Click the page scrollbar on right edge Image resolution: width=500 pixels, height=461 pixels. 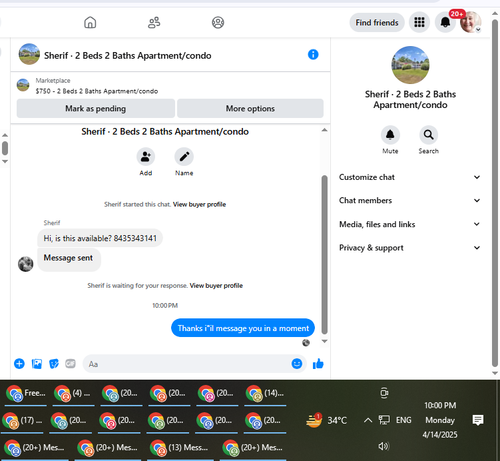tap(495, 193)
